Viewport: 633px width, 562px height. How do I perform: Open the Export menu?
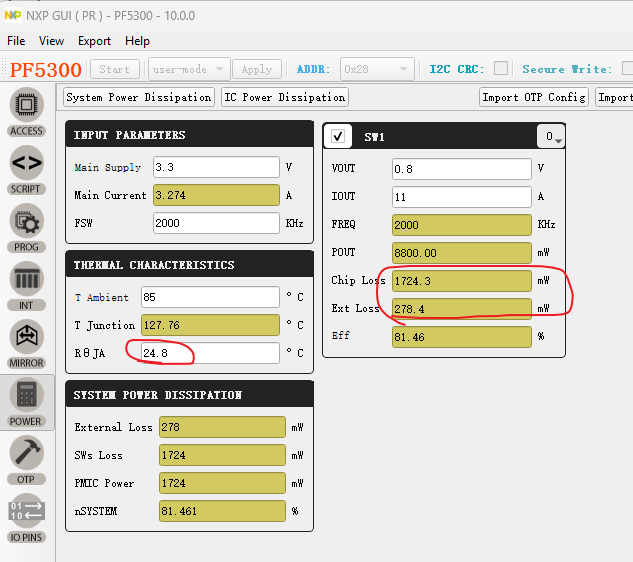pyautogui.click(x=94, y=41)
